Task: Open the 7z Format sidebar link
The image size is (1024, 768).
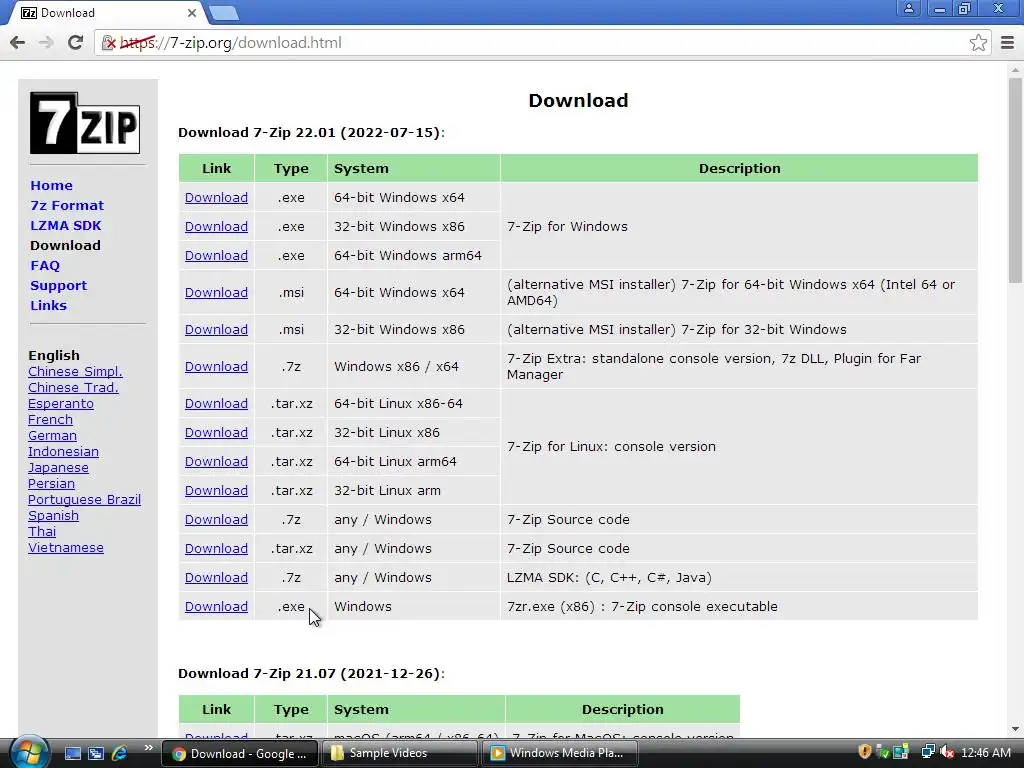Action: click(x=67, y=205)
